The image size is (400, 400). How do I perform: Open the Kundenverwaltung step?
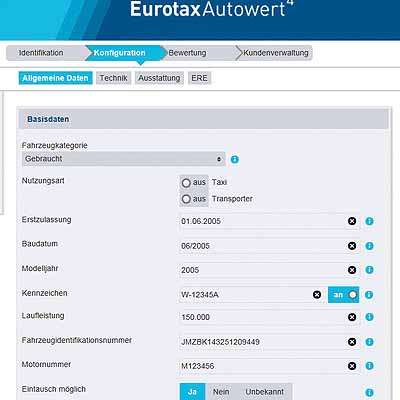coord(274,53)
